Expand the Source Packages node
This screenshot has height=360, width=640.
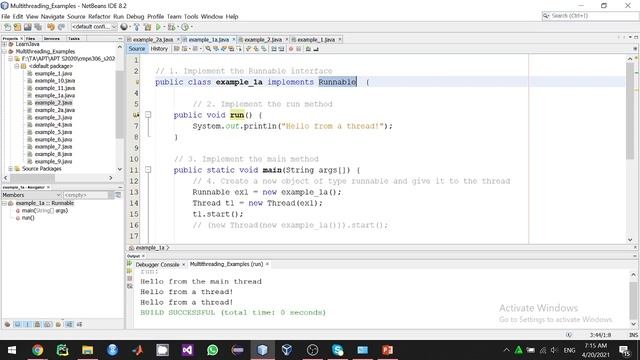[11, 169]
